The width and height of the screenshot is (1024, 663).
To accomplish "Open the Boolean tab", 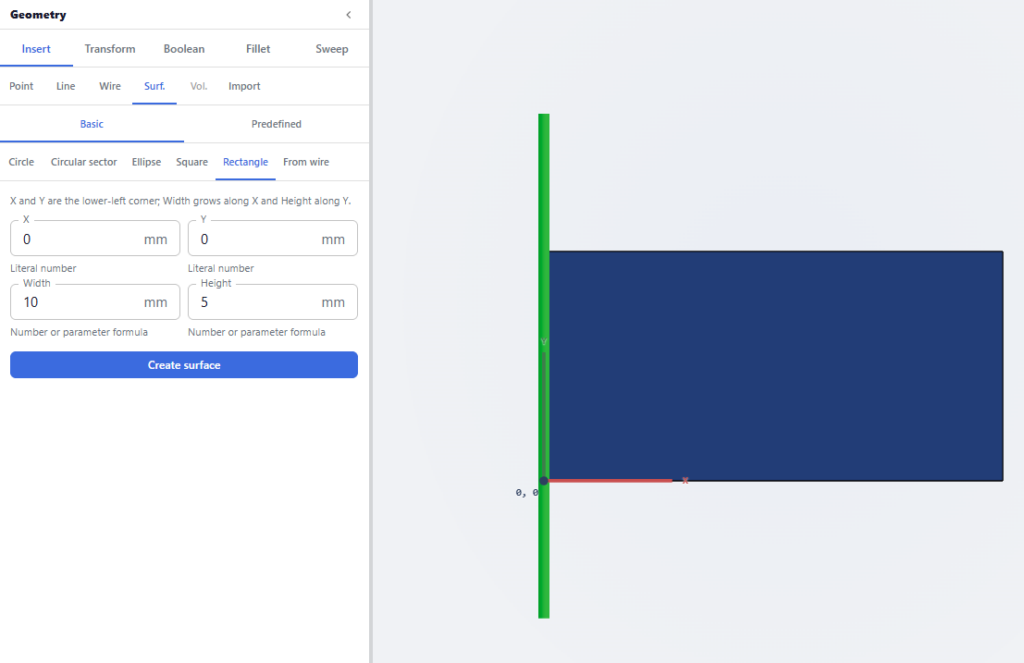I will 184,49.
